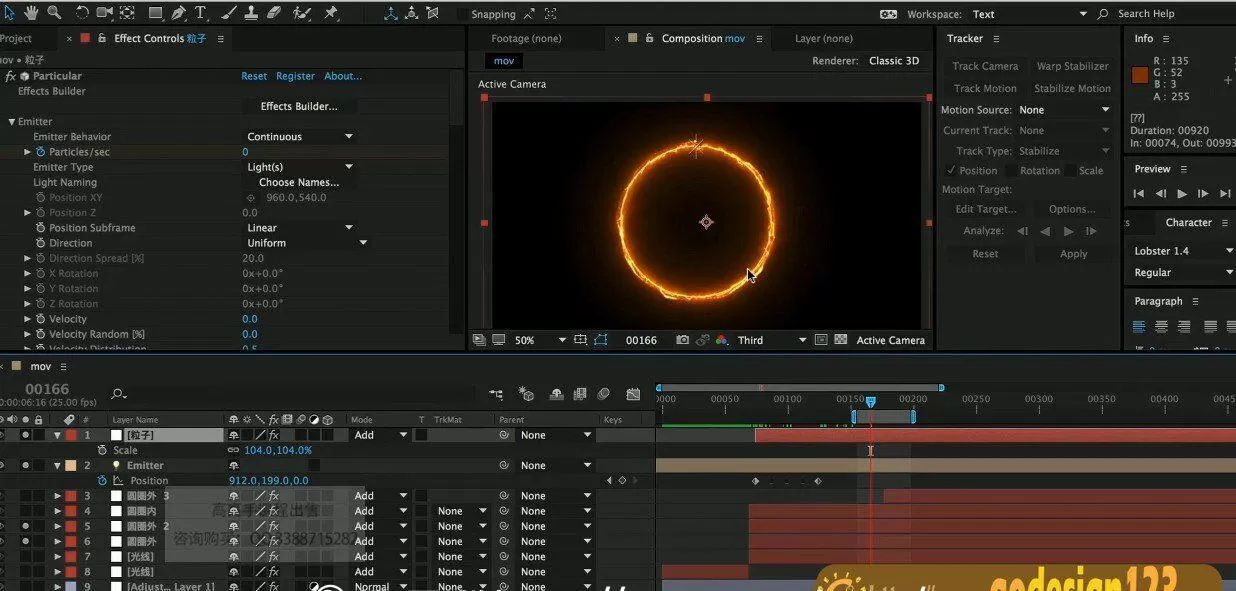Switch to the Footage (none) tab

click(x=526, y=39)
